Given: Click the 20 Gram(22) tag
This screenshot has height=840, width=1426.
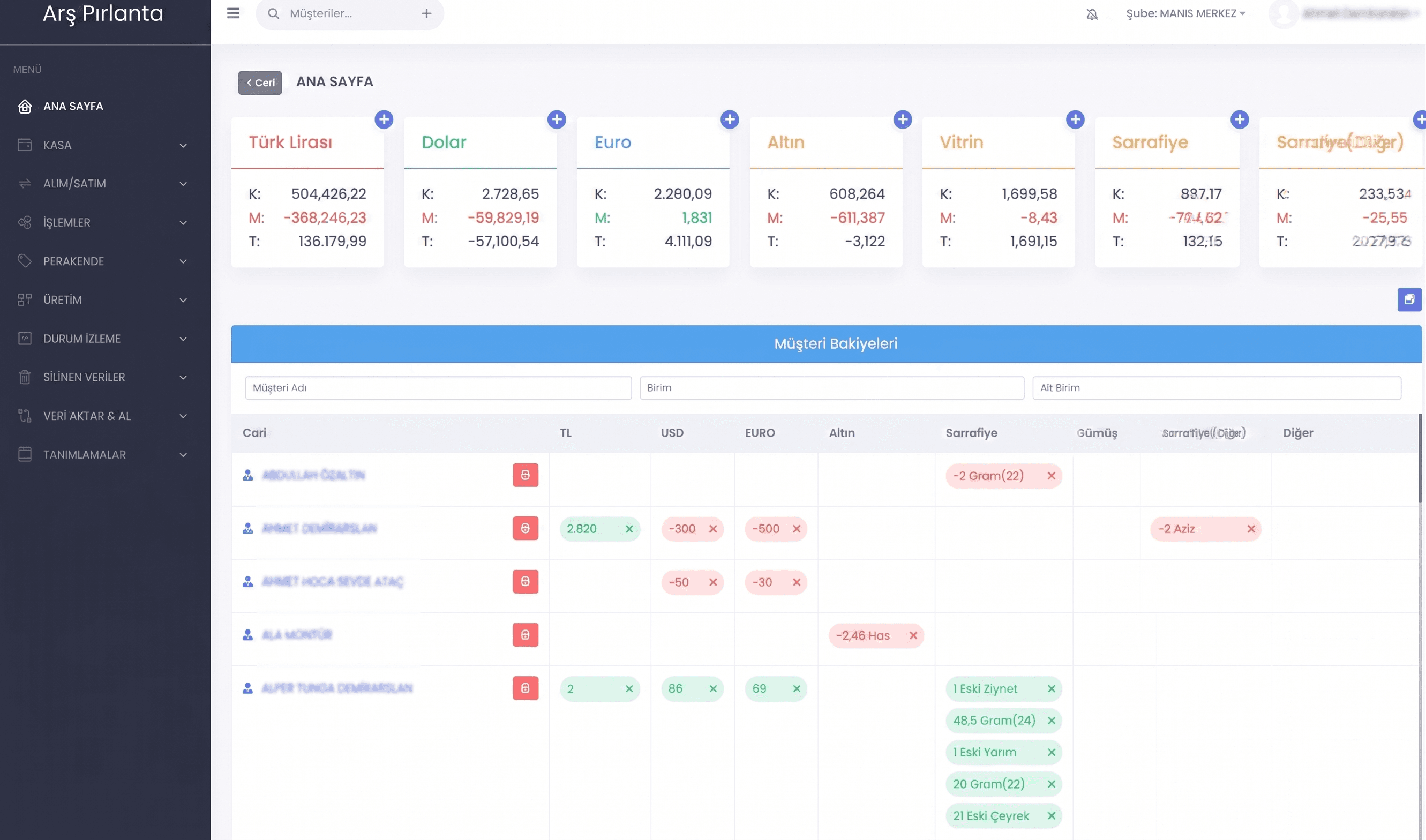Looking at the screenshot, I should pyautogui.click(x=1003, y=784).
